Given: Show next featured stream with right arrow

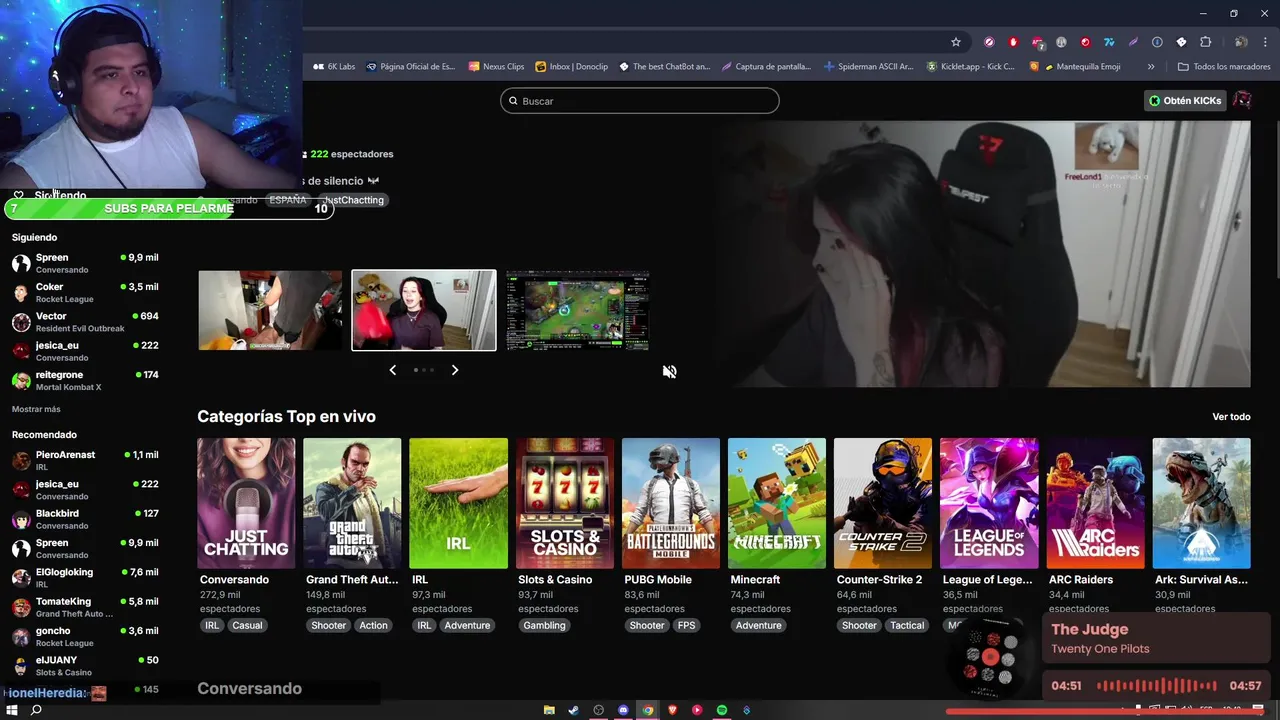Looking at the screenshot, I should point(455,370).
